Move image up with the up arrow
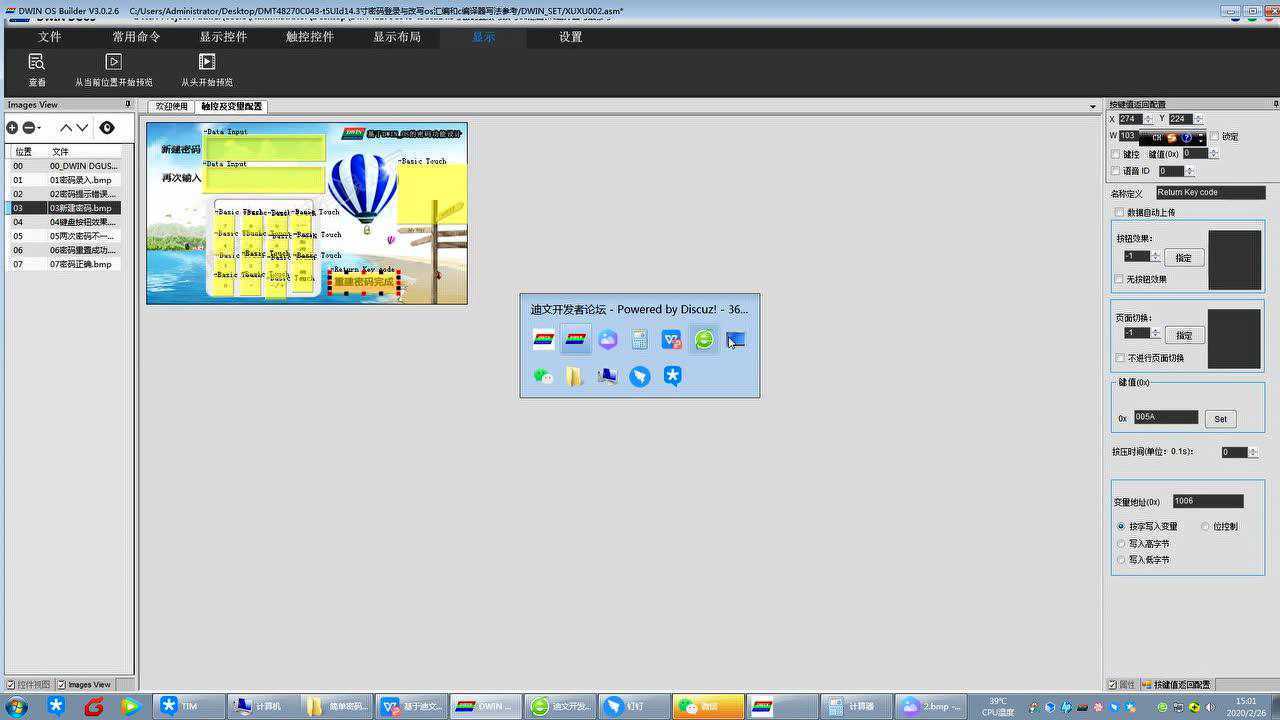 (66, 128)
